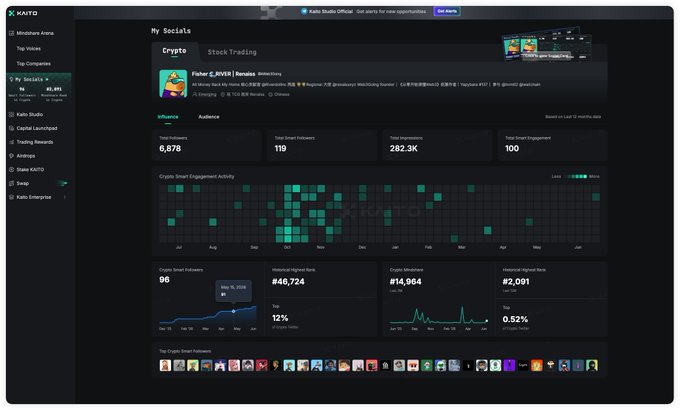Select the Audience sub-tab
The image size is (680, 410).
click(x=209, y=117)
